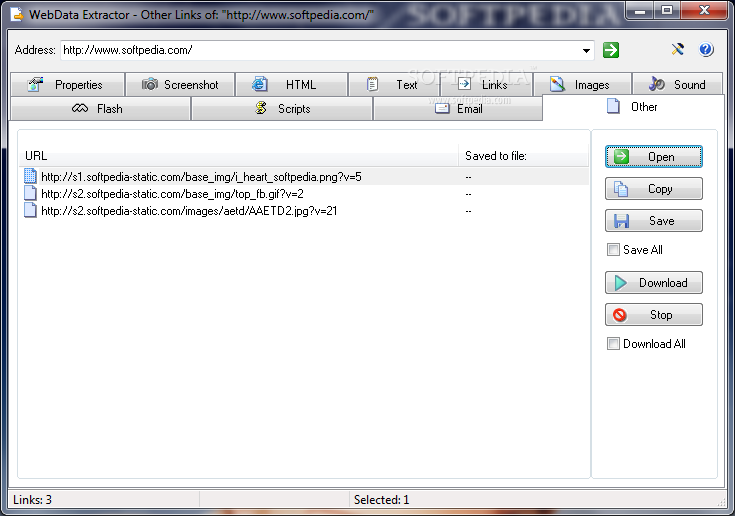Click the Open button
The width and height of the screenshot is (735, 516).
click(x=653, y=157)
